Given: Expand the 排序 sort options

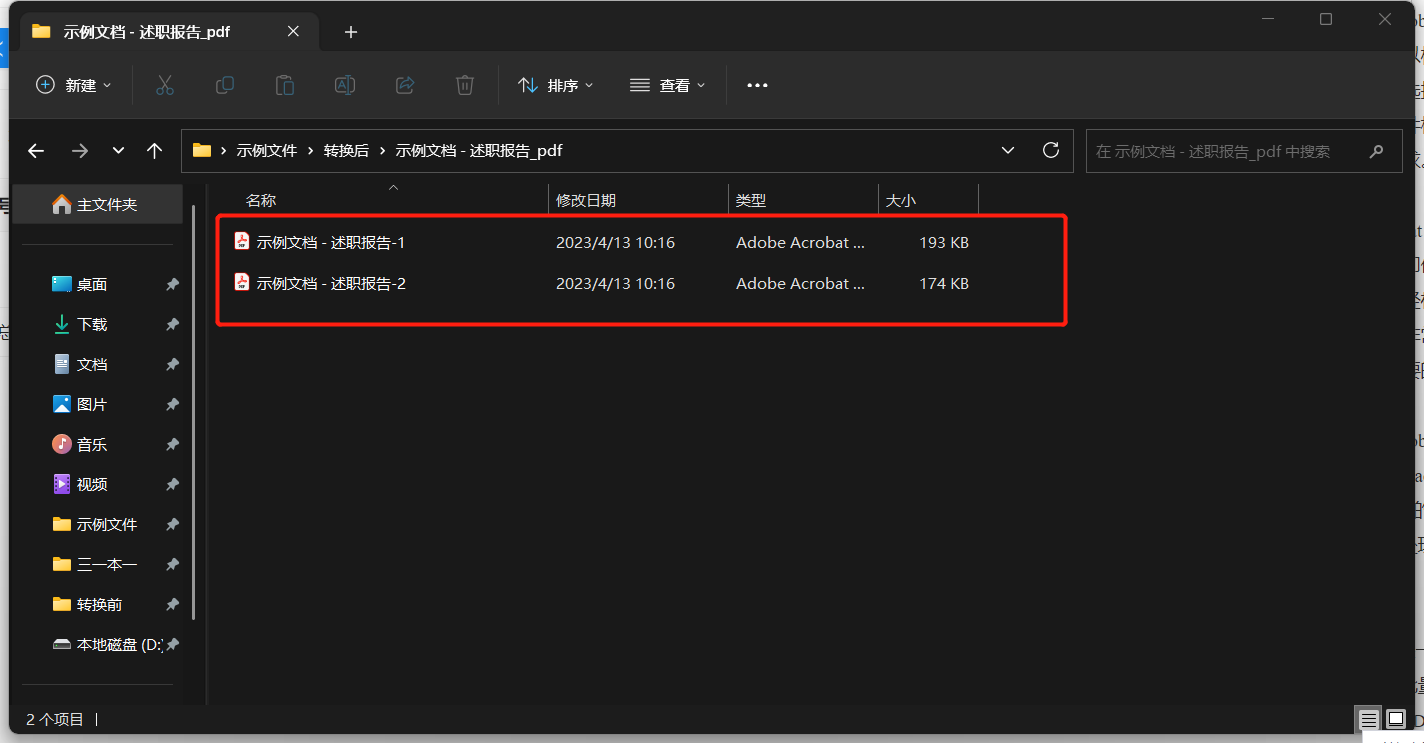Looking at the screenshot, I should (x=556, y=86).
